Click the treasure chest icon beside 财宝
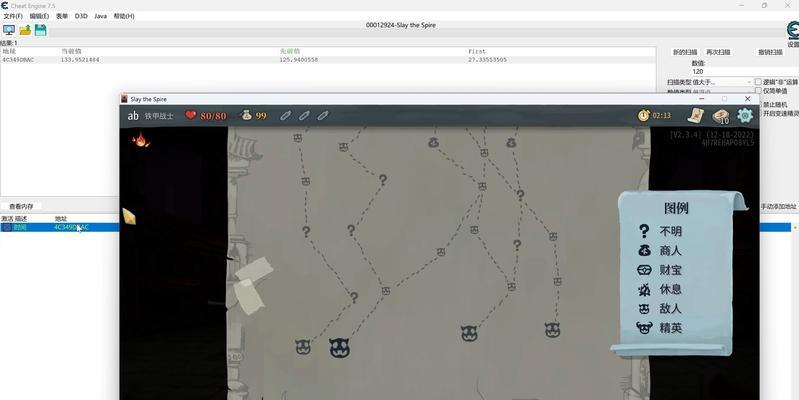Viewport: 799px width, 400px height. (x=644, y=270)
